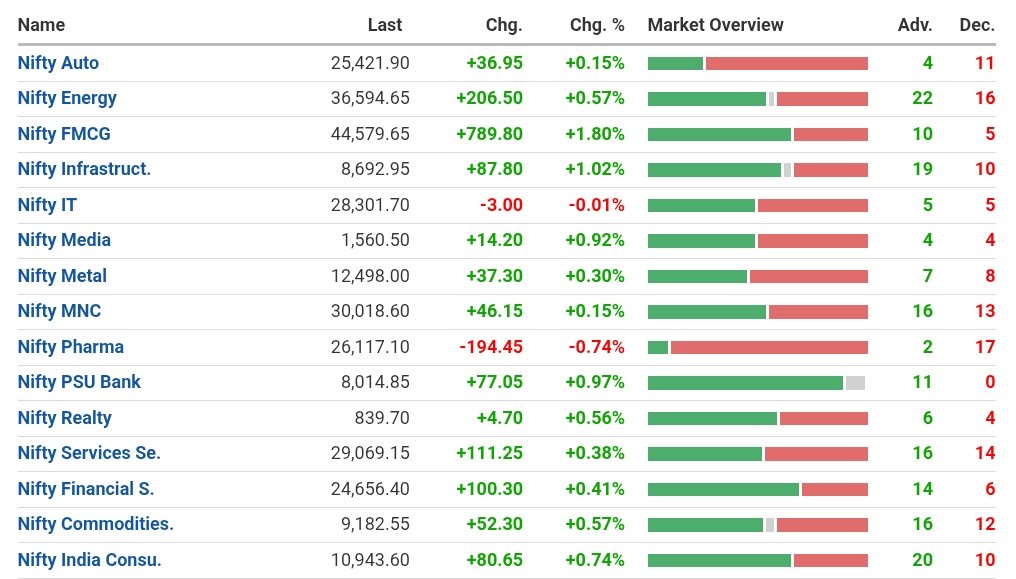
Task: Open the Nifty Infrastruct. index link
Action: [x=84, y=169]
